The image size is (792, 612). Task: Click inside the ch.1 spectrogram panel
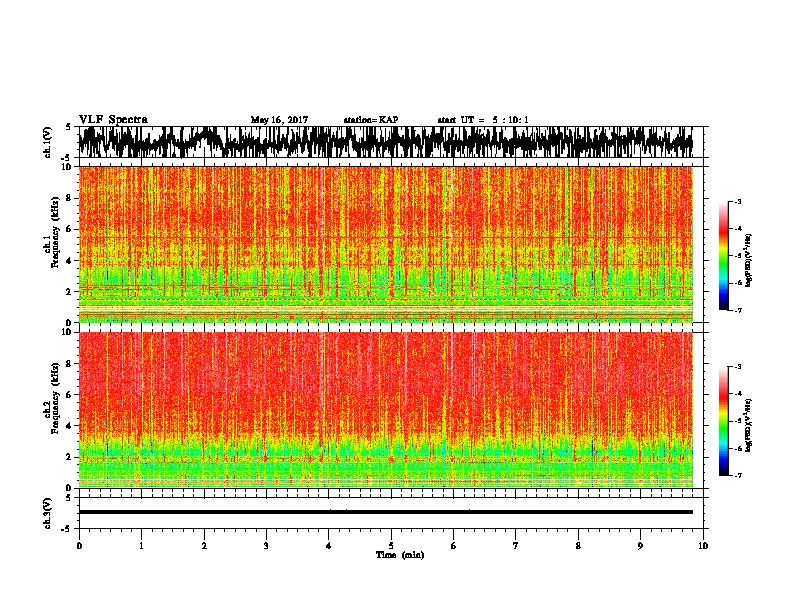point(385,244)
